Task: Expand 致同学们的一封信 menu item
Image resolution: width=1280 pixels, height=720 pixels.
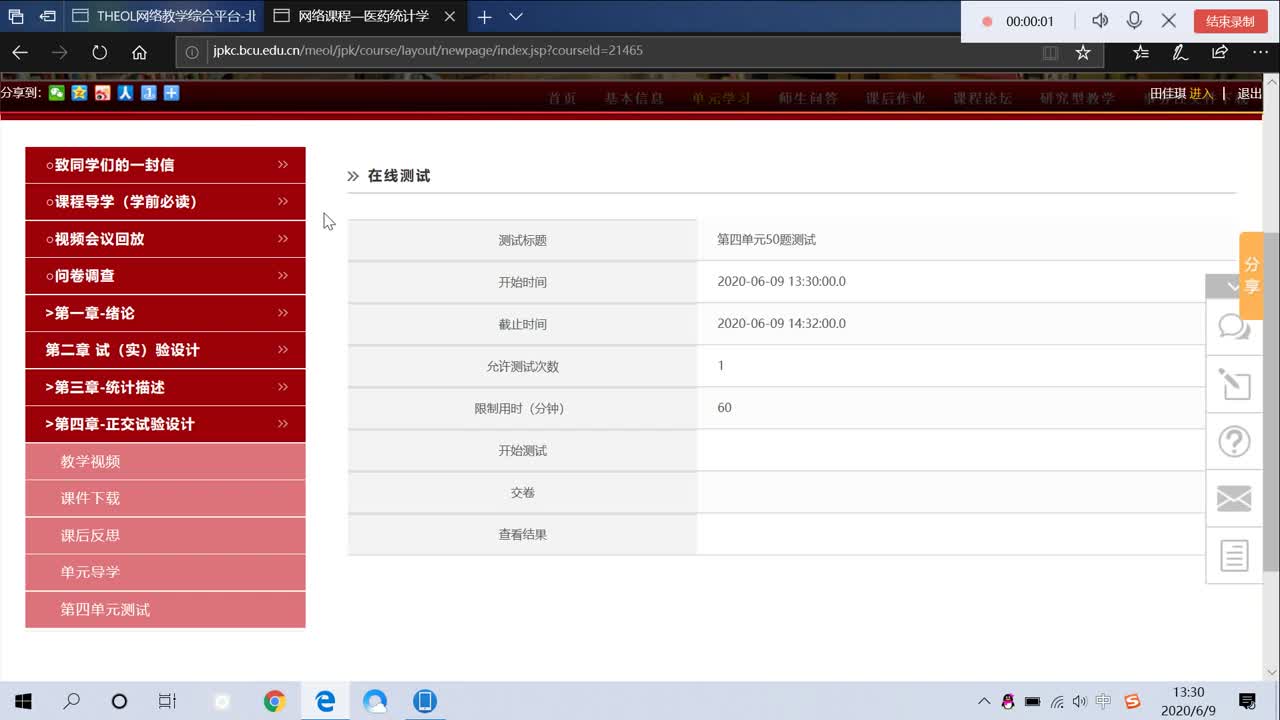Action: pyautogui.click(x=165, y=165)
